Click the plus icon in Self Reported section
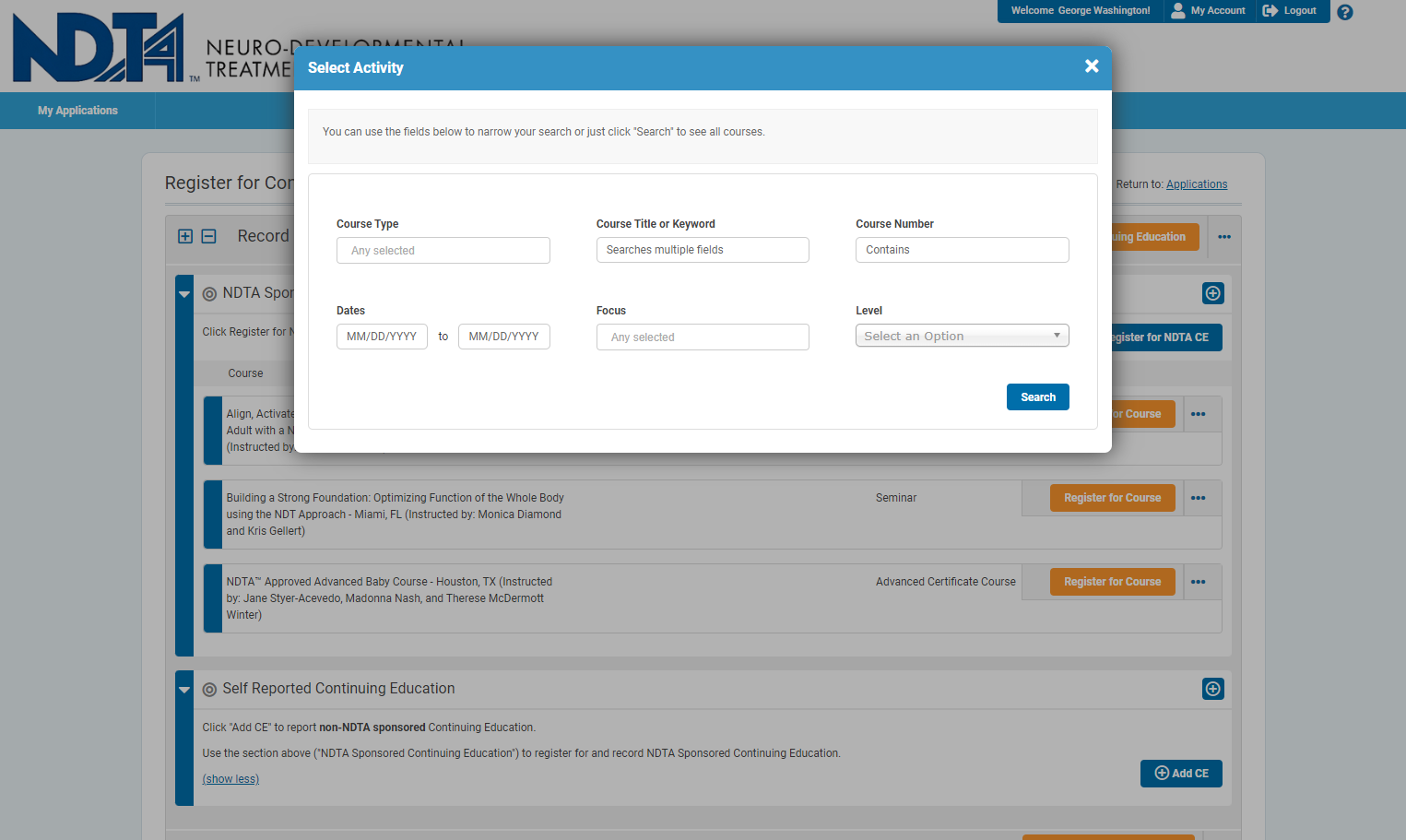Viewport: 1406px width, 840px height. [x=1213, y=689]
